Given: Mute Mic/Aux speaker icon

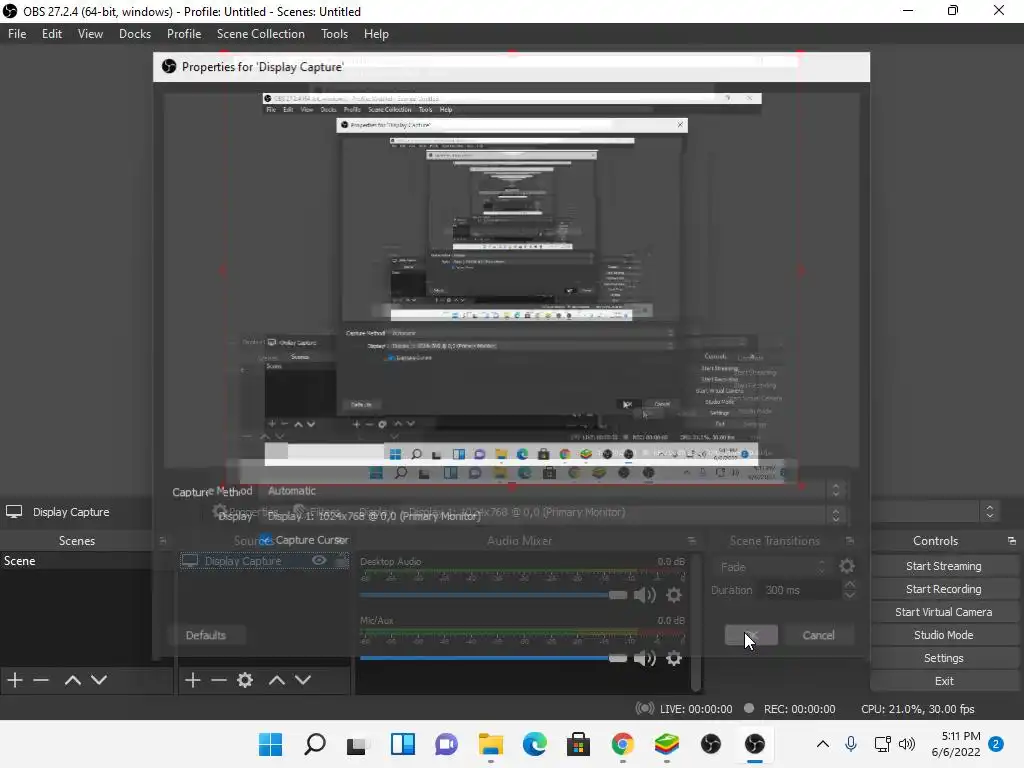Looking at the screenshot, I should point(645,658).
